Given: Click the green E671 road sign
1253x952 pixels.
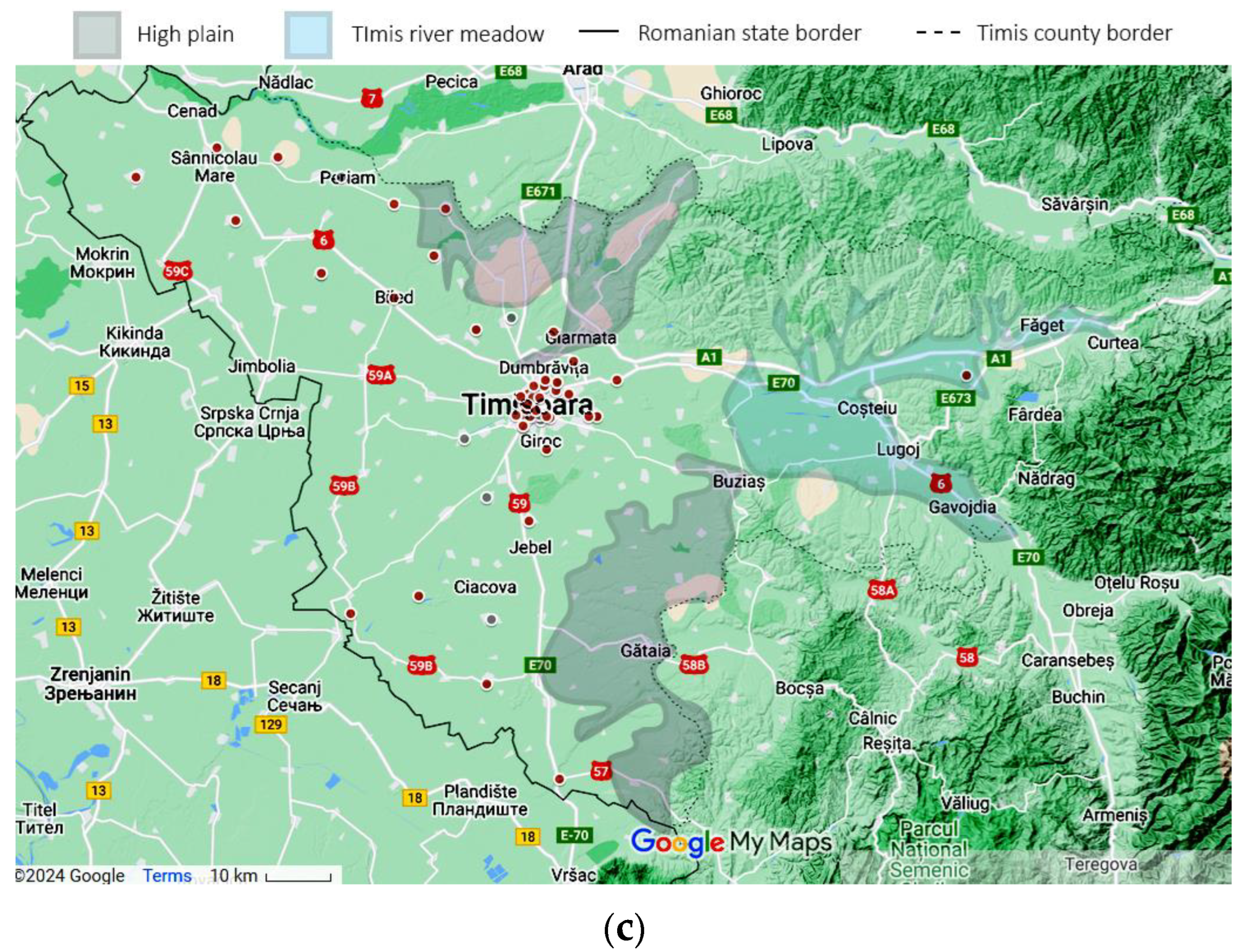Looking at the screenshot, I should [540, 192].
